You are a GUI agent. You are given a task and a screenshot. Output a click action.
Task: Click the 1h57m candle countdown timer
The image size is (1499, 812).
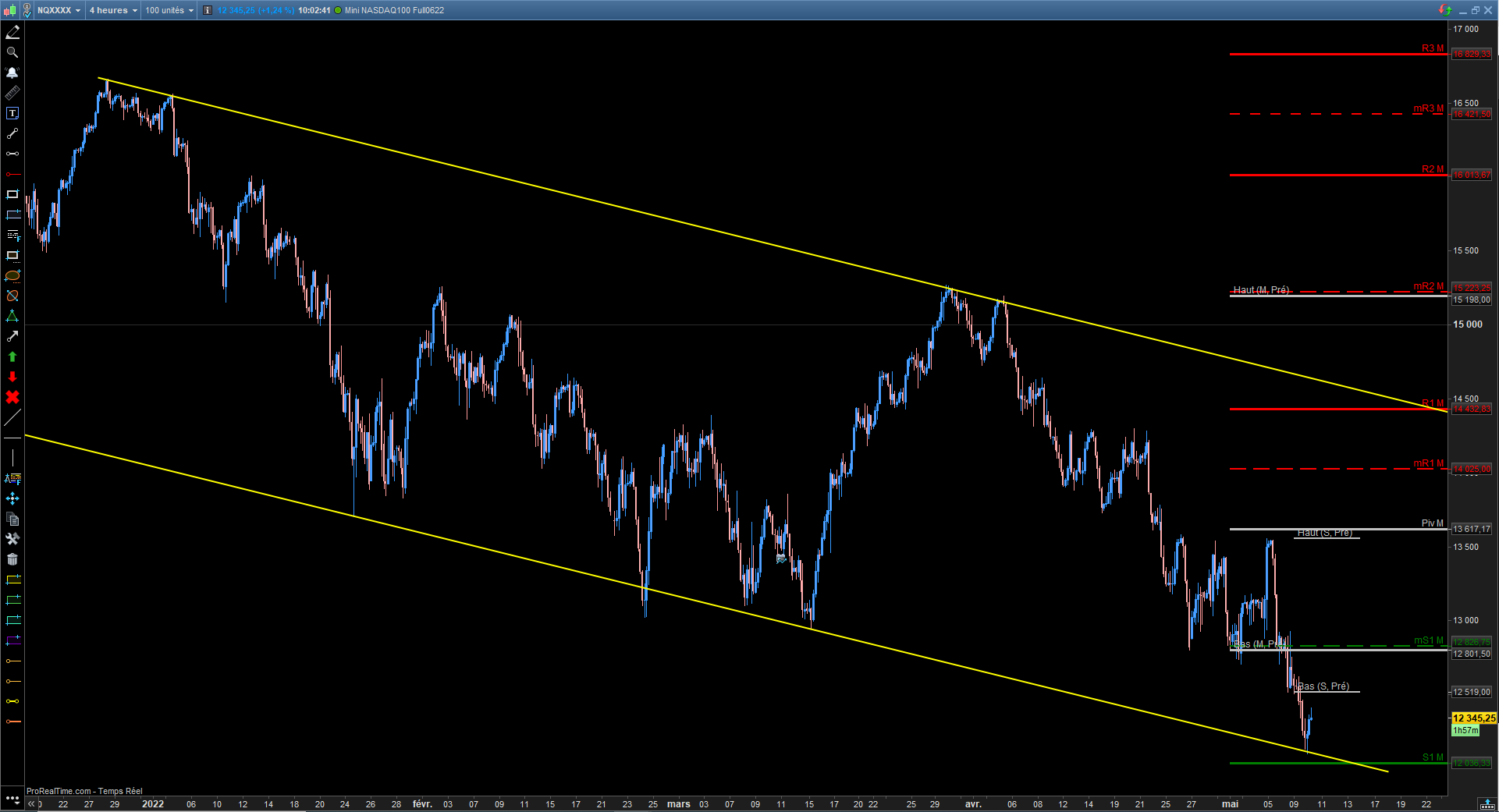click(x=1465, y=730)
